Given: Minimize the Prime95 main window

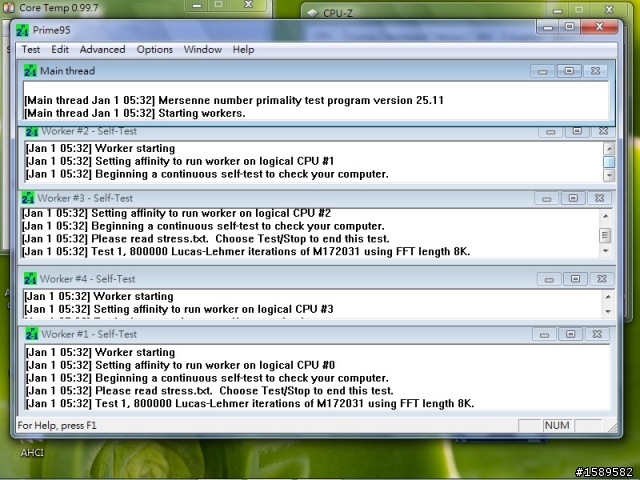Looking at the screenshot, I should pos(548,27).
